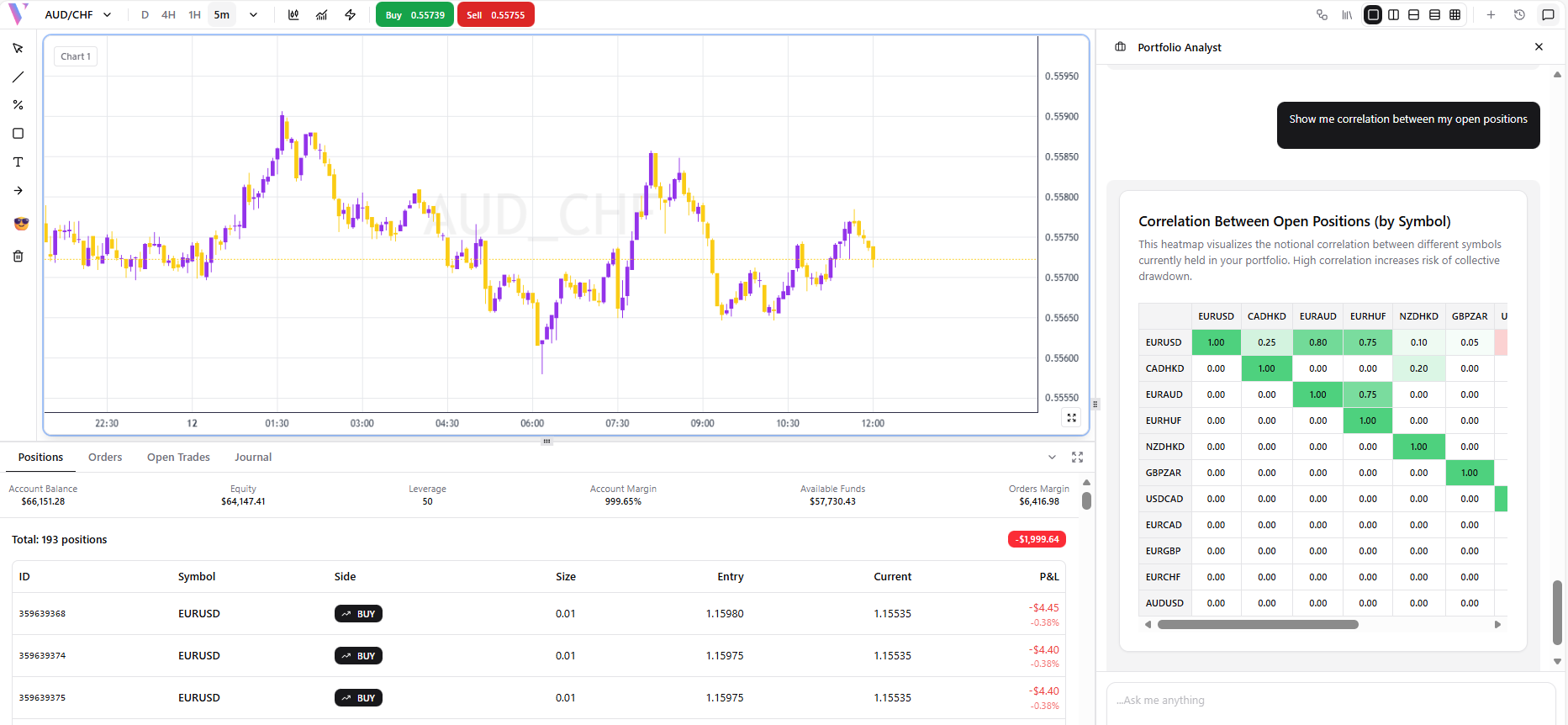Toggle the chat panel icon

[x=1548, y=15]
